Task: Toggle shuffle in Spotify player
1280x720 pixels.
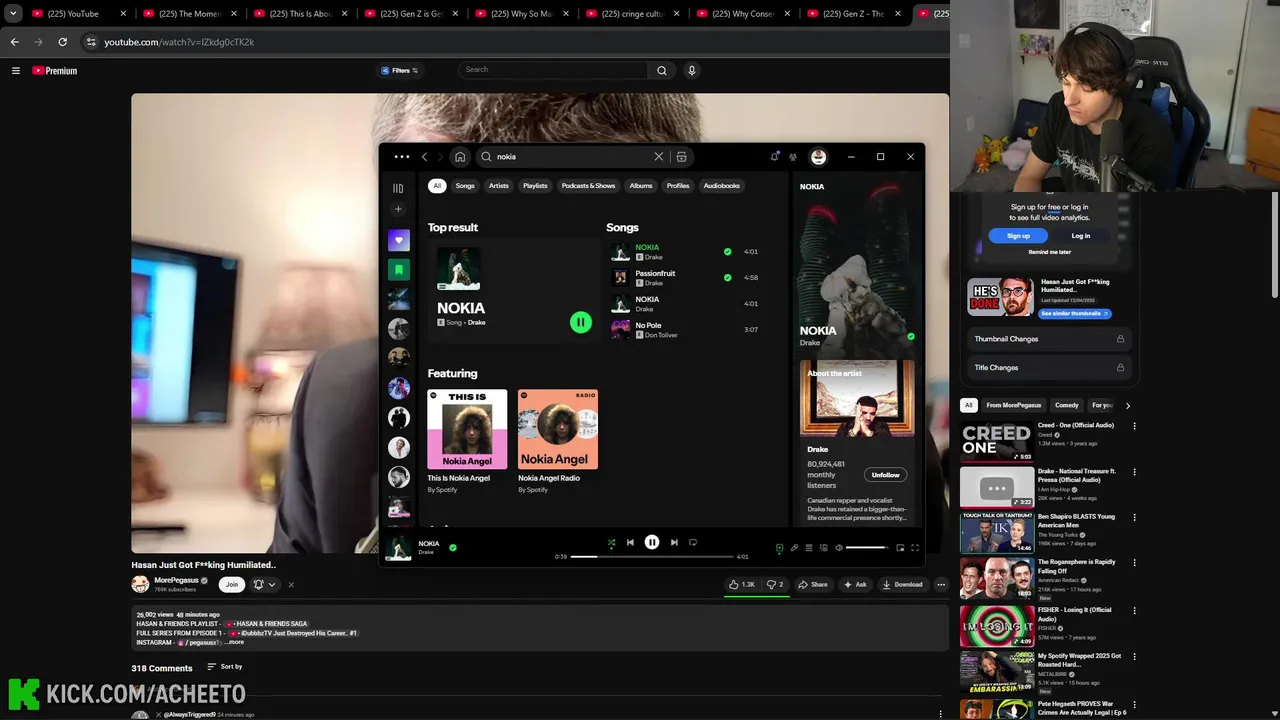Action: pyautogui.click(x=611, y=542)
